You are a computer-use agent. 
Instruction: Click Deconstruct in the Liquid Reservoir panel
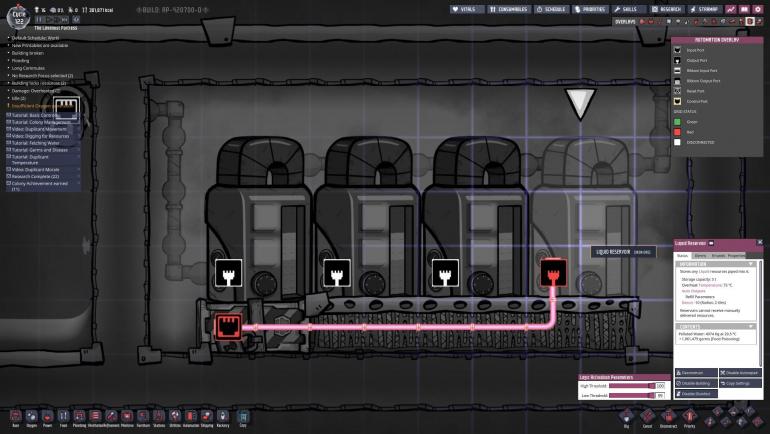point(696,373)
